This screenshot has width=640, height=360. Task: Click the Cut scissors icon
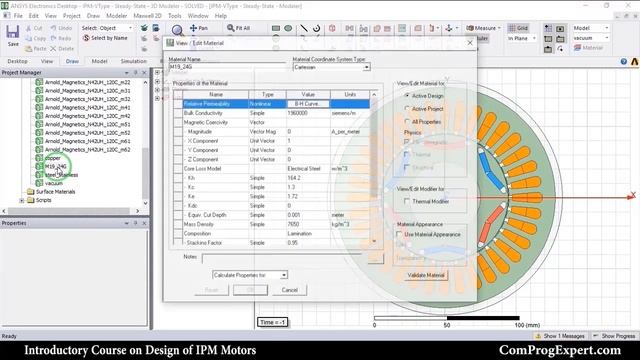point(28,28)
